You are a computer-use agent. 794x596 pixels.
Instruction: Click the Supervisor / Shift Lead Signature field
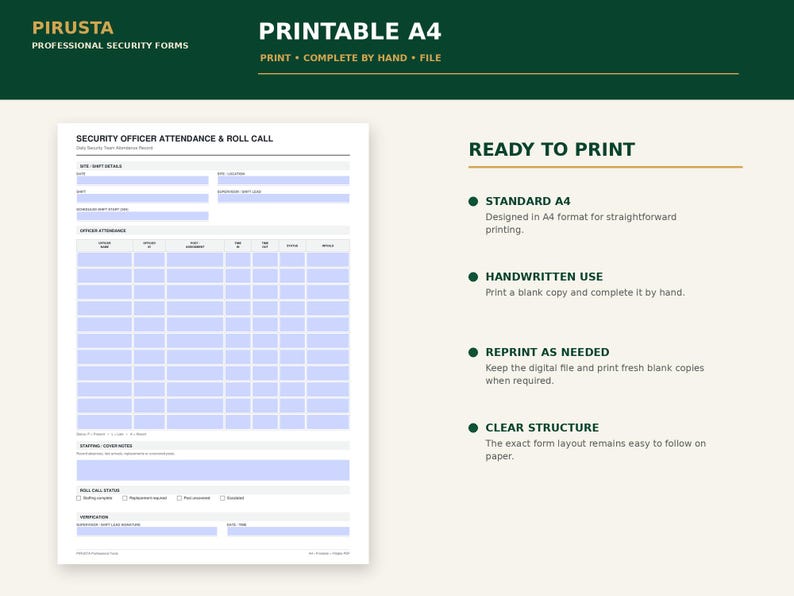(x=147, y=531)
